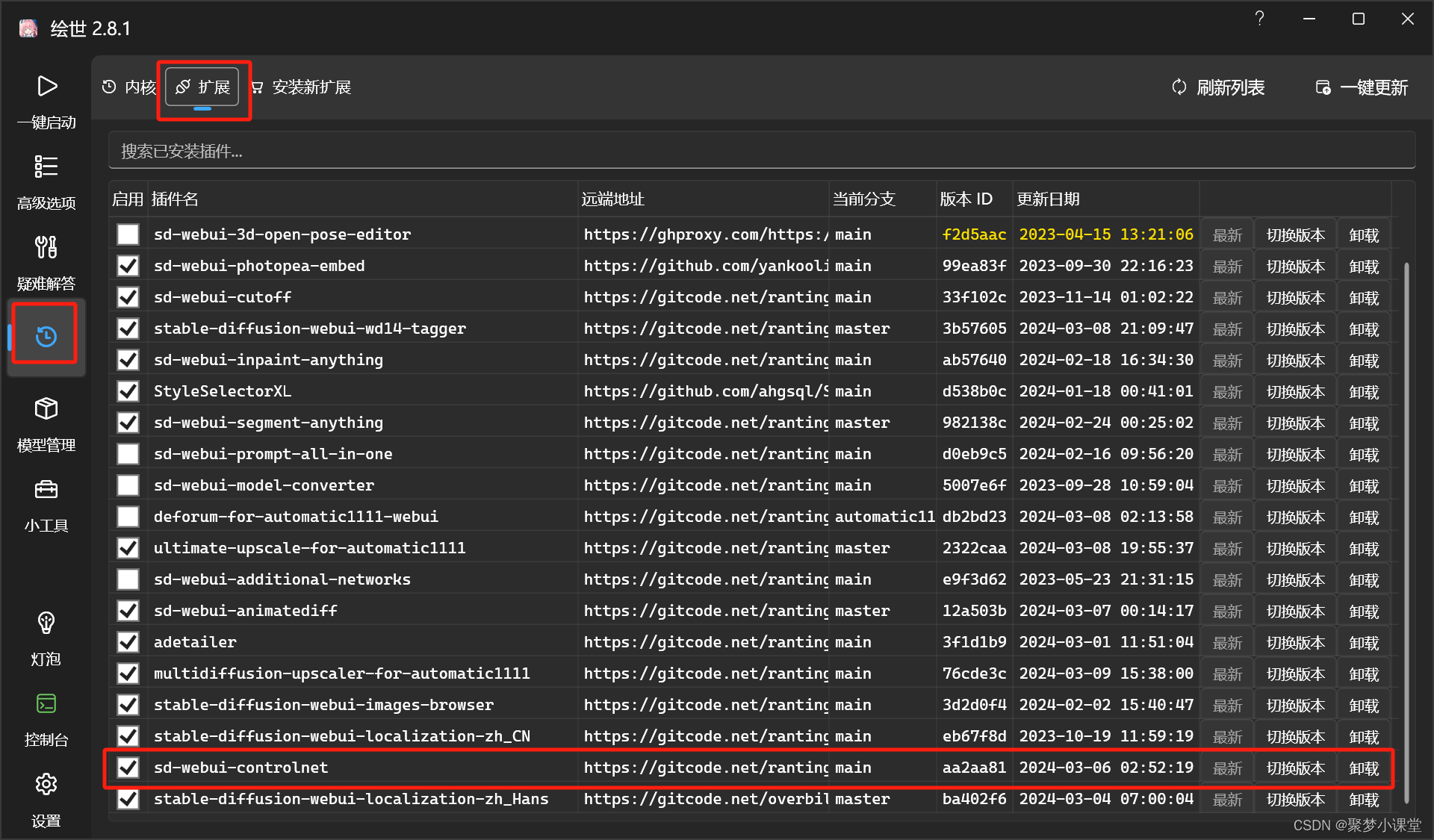Click 最新 for sd-webui-controlnet
1434x840 pixels.
click(x=1227, y=768)
